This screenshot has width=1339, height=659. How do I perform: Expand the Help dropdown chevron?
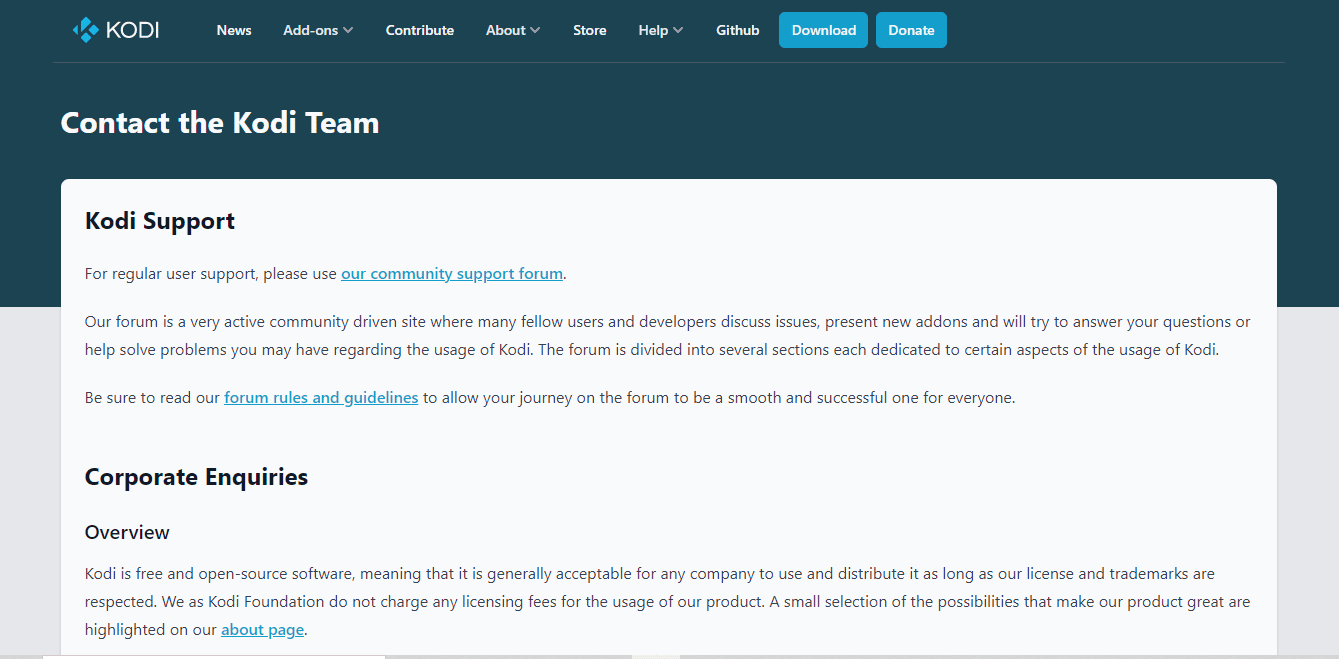click(678, 30)
